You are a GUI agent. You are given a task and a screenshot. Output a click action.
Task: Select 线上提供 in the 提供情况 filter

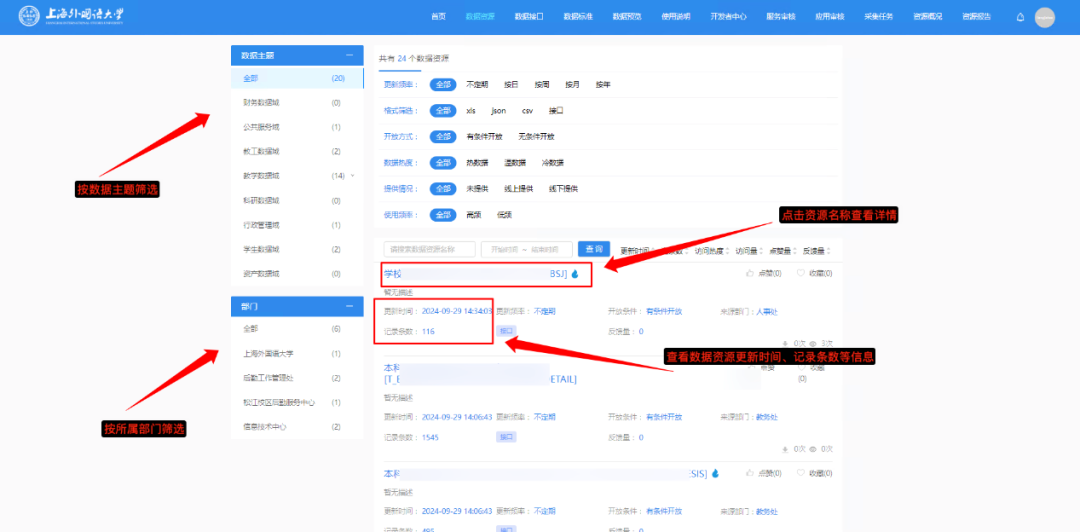click(521, 188)
